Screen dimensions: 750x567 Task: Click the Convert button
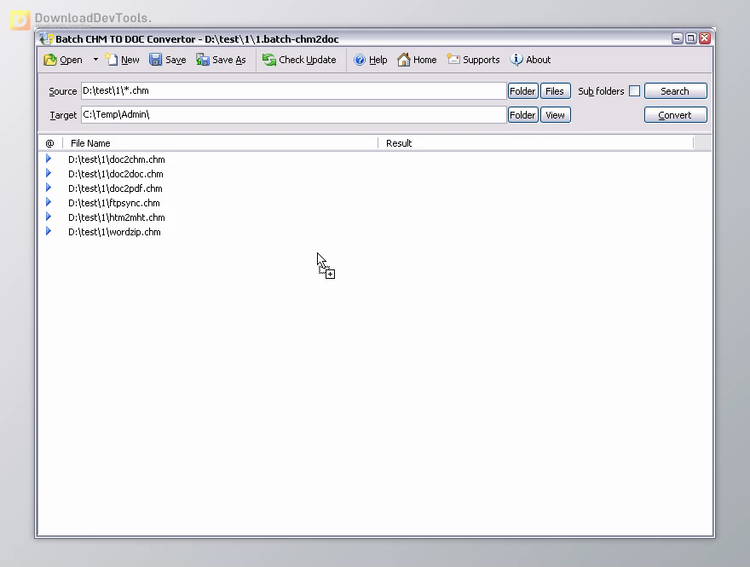point(675,115)
